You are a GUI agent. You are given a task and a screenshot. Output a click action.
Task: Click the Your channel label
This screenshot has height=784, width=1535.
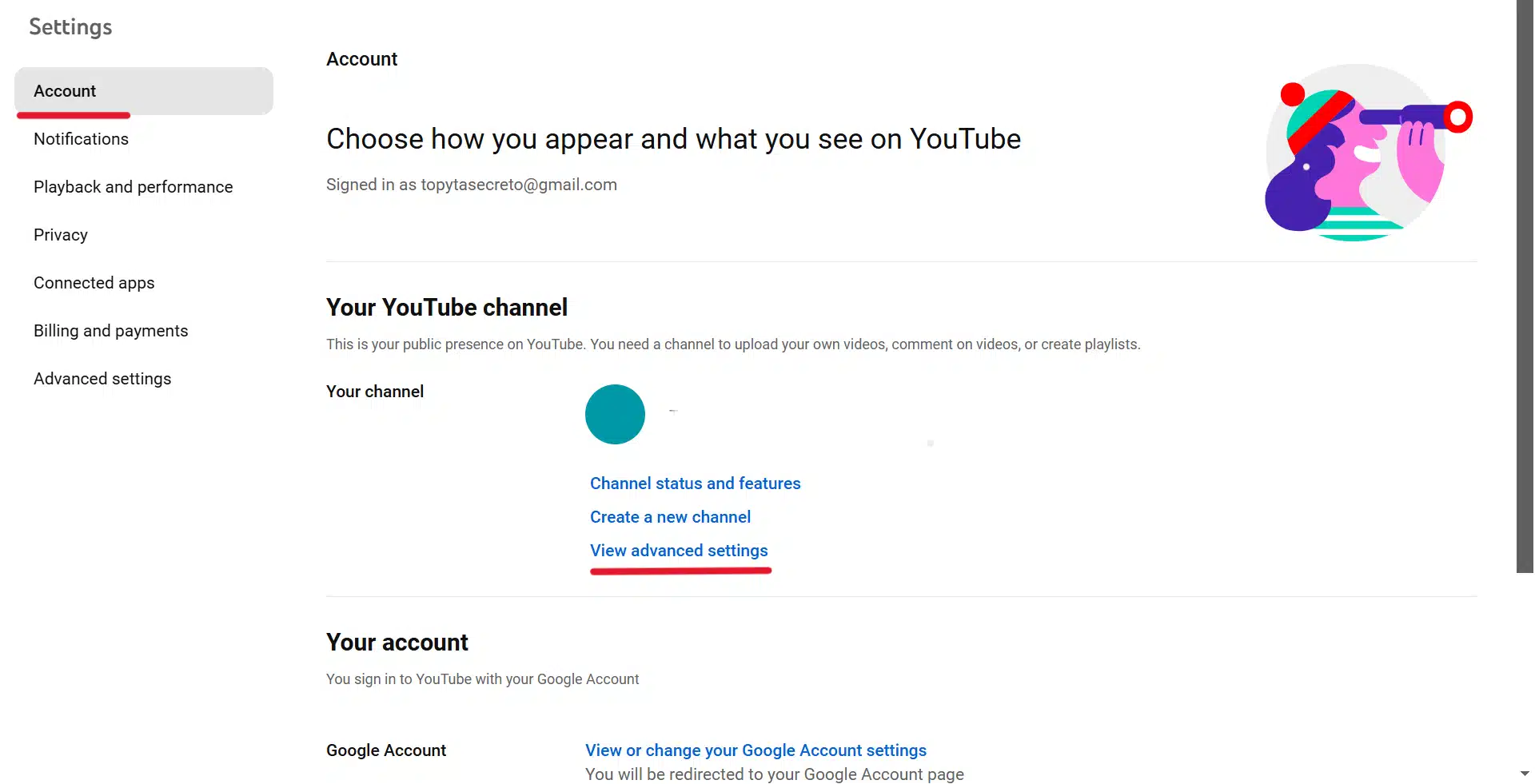pos(375,392)
